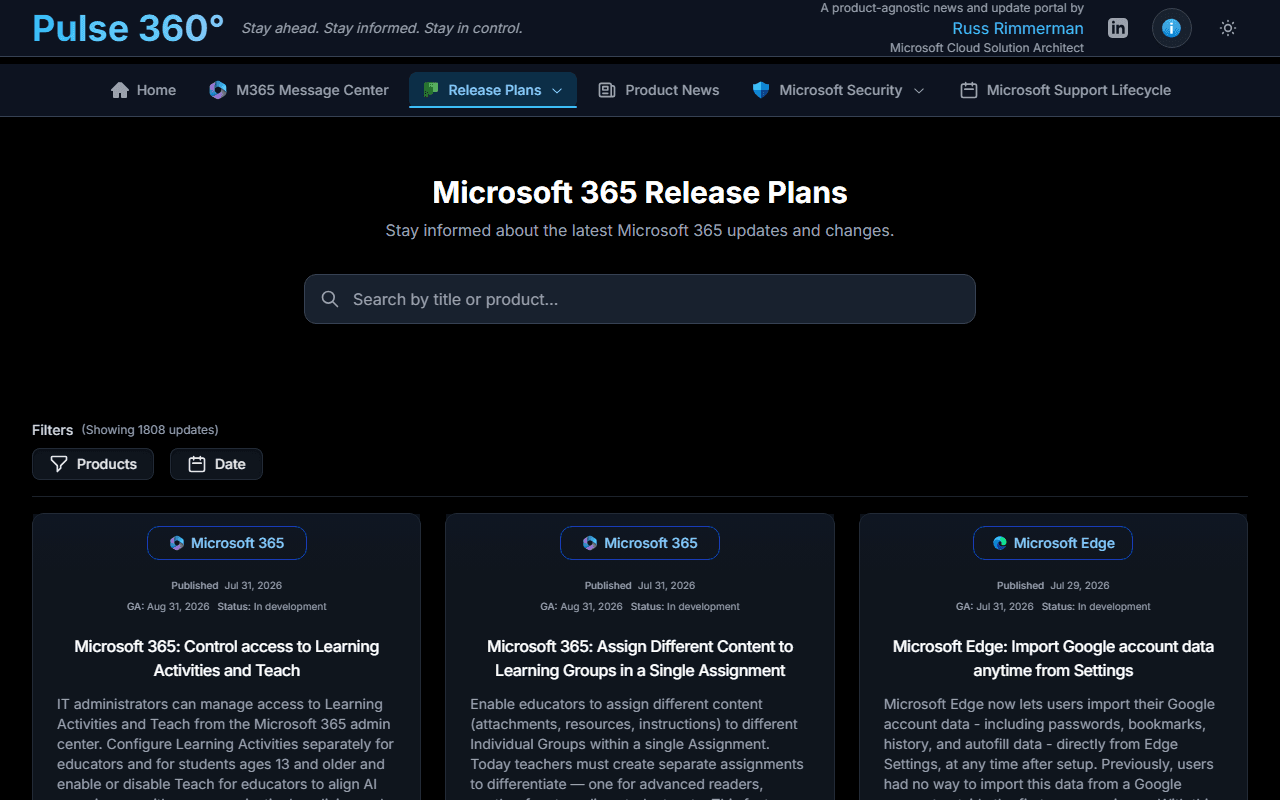
Task: Open 'Control access to Learning Activities and Teach' card title
Action: [227, 658]
